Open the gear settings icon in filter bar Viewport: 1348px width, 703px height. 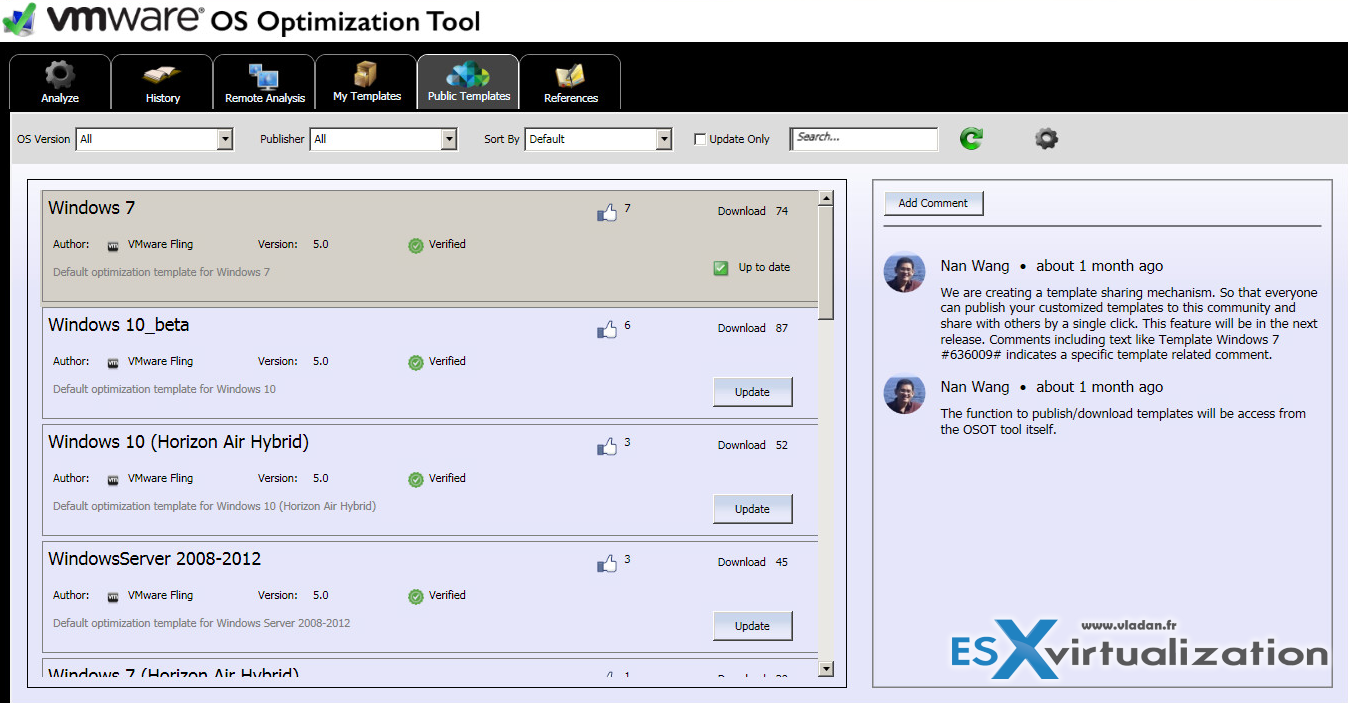(x=1046, y=139)
